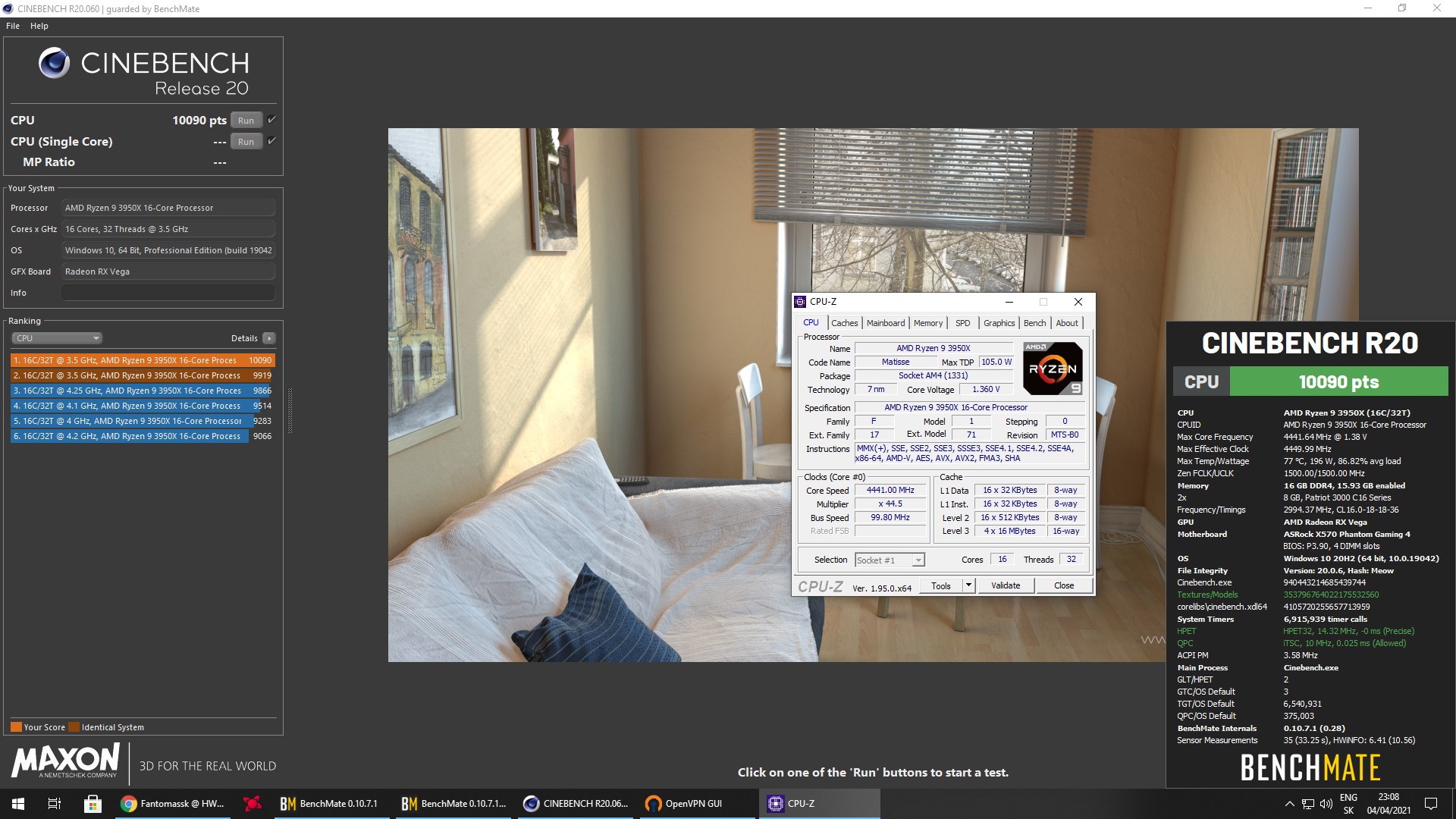Click the MAXON logo
1456x819 pixels.
click(66, 761)
